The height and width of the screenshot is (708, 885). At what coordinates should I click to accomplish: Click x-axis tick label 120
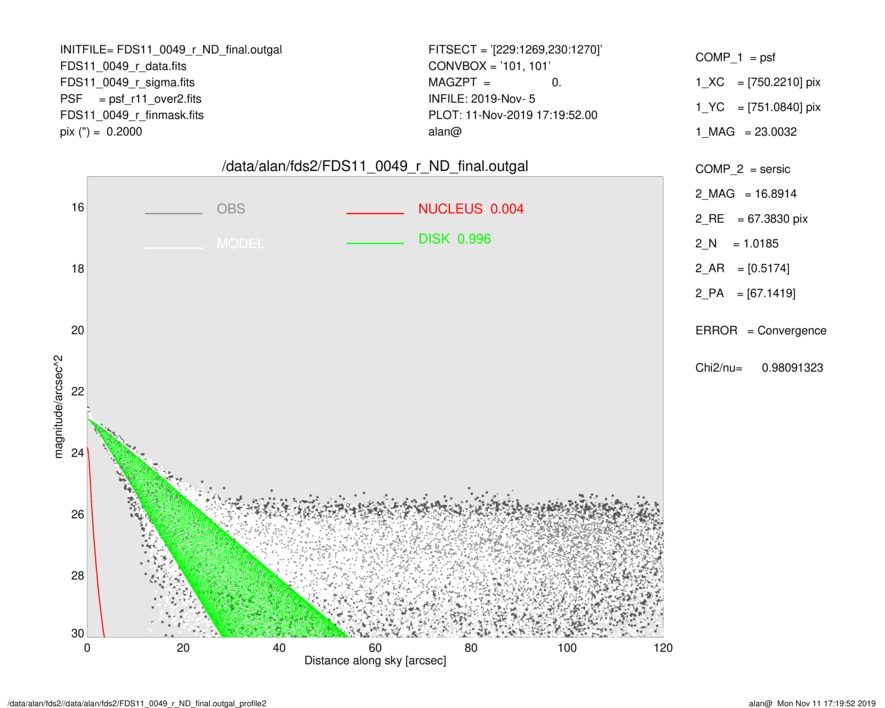point(663,648)
